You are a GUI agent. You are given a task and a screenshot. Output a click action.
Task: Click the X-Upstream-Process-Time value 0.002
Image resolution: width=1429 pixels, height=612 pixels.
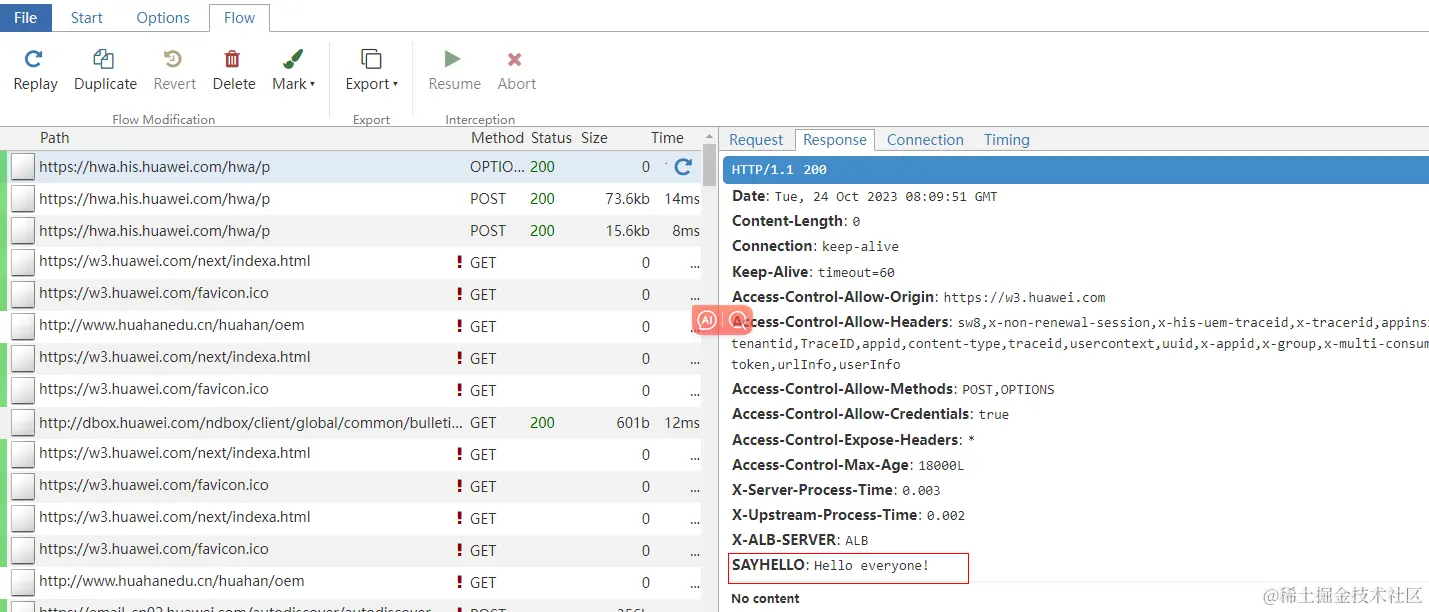click(x=946, y=516)
